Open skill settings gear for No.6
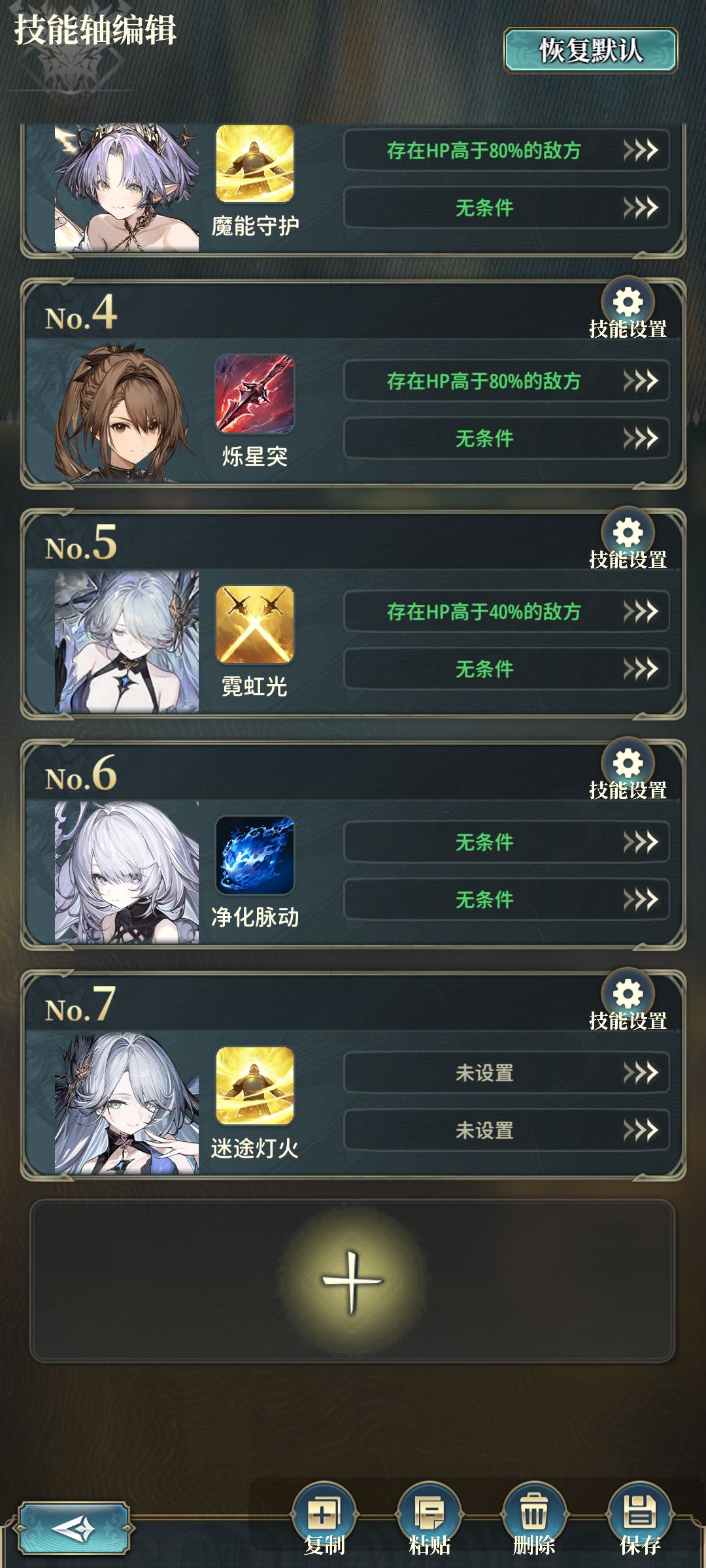The width and height of the screenshot is (706, 1568). (628, 764)
